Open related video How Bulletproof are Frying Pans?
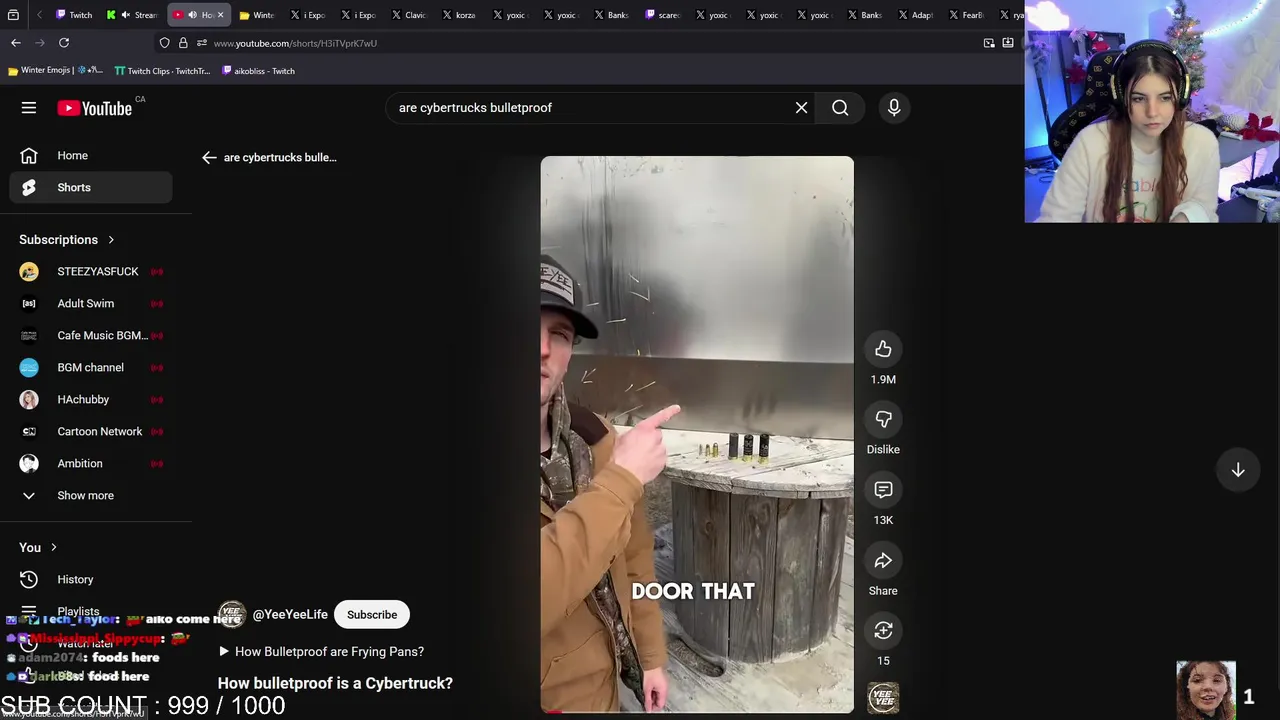Image resolution: width=1280 pixels, height=720 pixels. 321,652
